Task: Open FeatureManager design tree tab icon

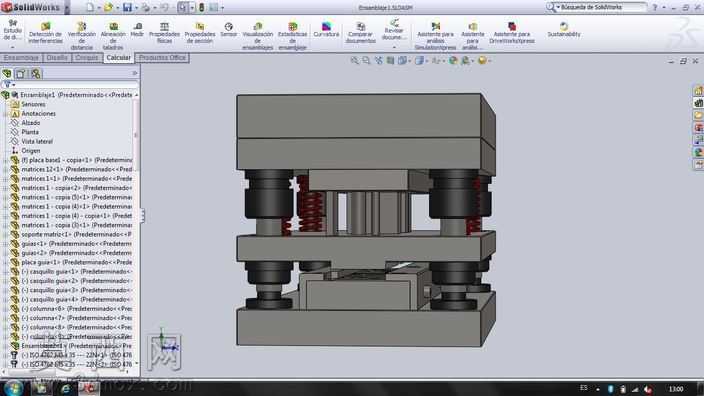Action: [x=7, y=74]
